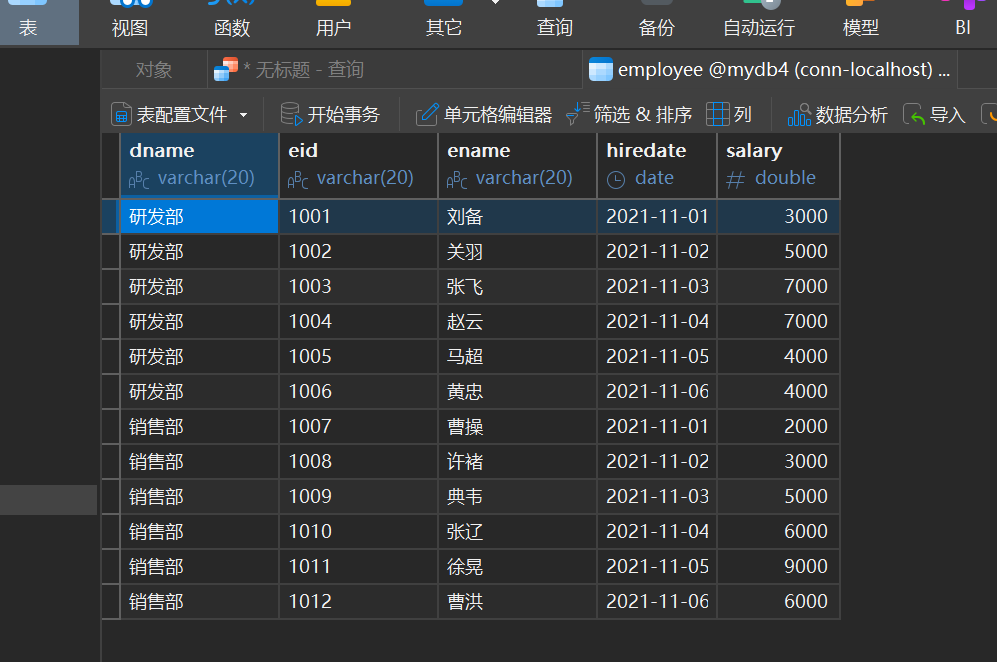The height and width of the screenshot is (662, 997).
Task: Open the 函数 (Function) toolbar item
Action: [231, 22]
